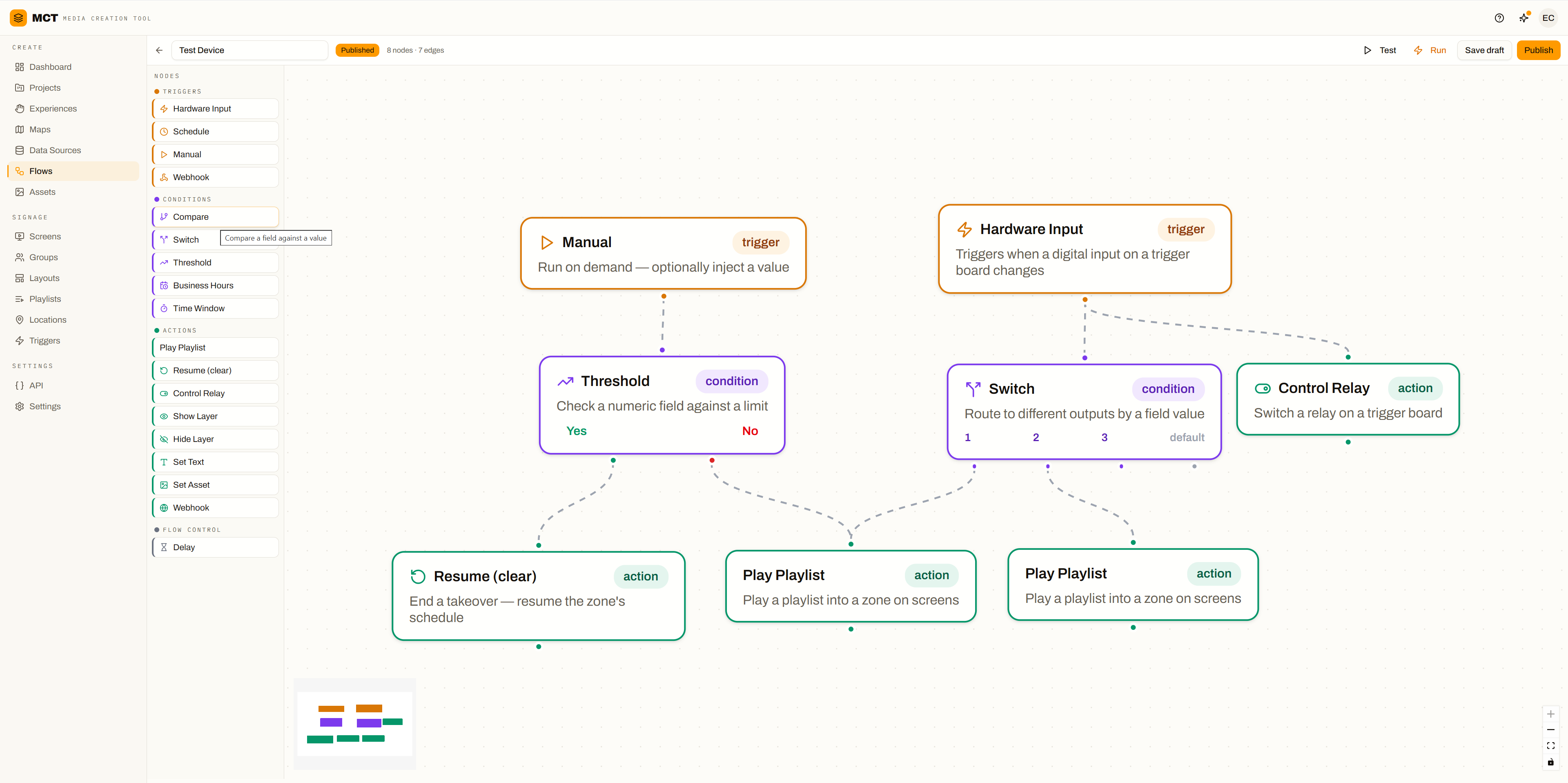
Task: Choose the Business Hours condition item
Action: pyautogui.click(x=216, y=286)
